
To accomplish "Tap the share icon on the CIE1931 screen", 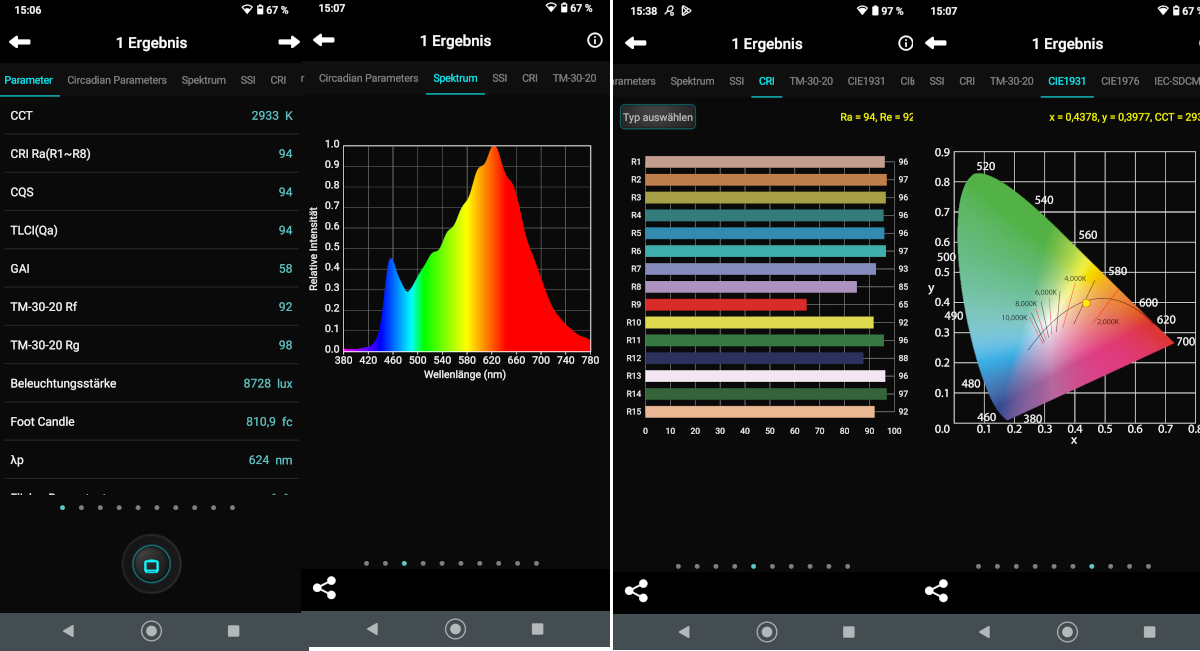I will (936, 591).
